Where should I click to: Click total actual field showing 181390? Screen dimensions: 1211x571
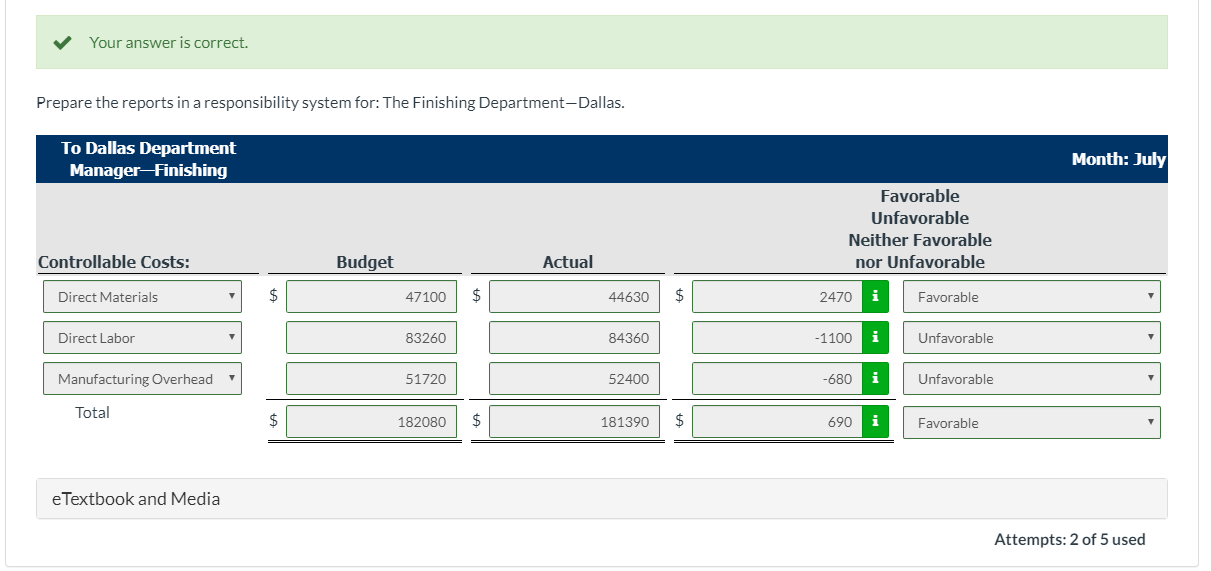pos(575,422)
